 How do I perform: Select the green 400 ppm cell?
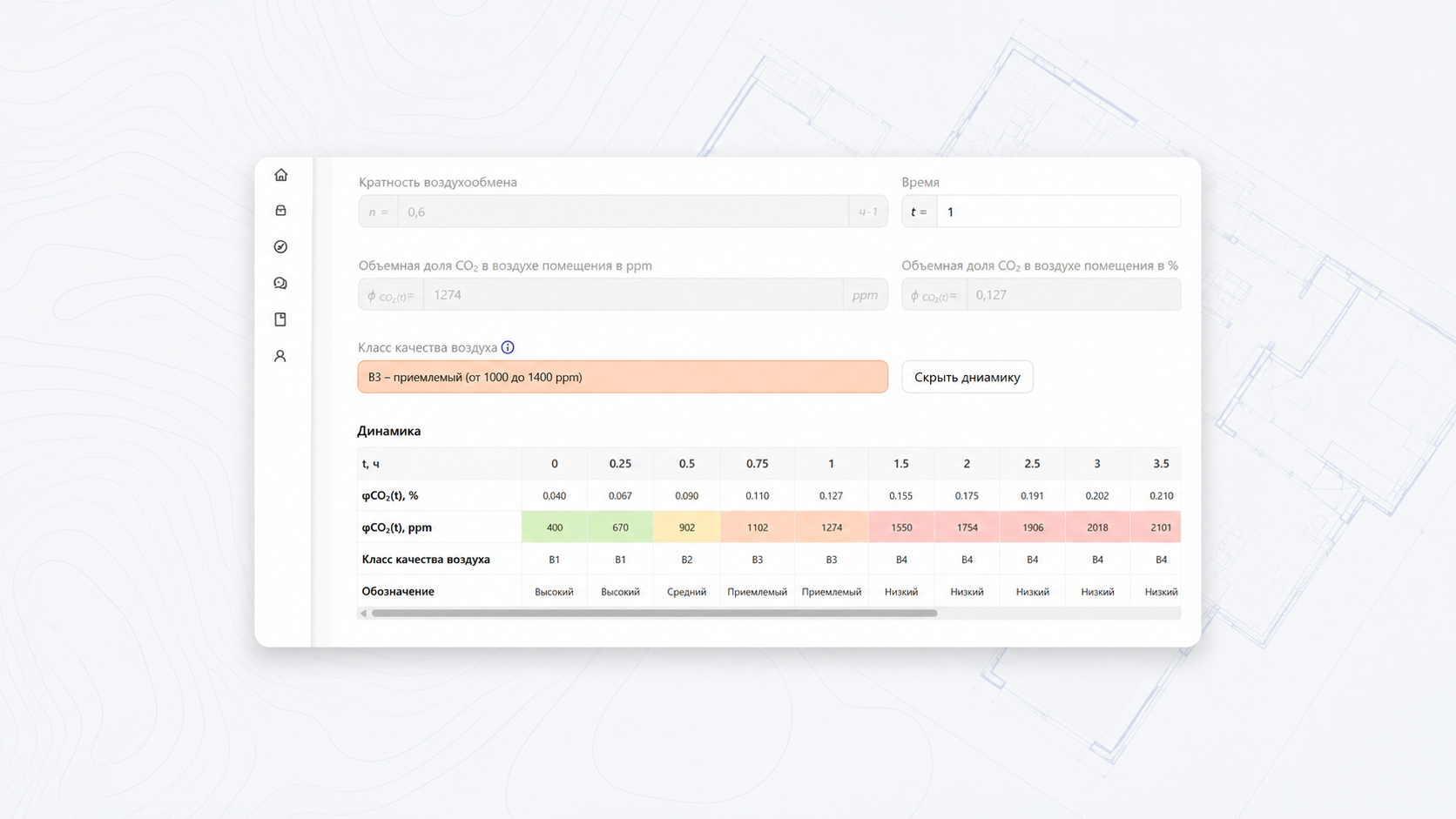[x=554, y=527]
